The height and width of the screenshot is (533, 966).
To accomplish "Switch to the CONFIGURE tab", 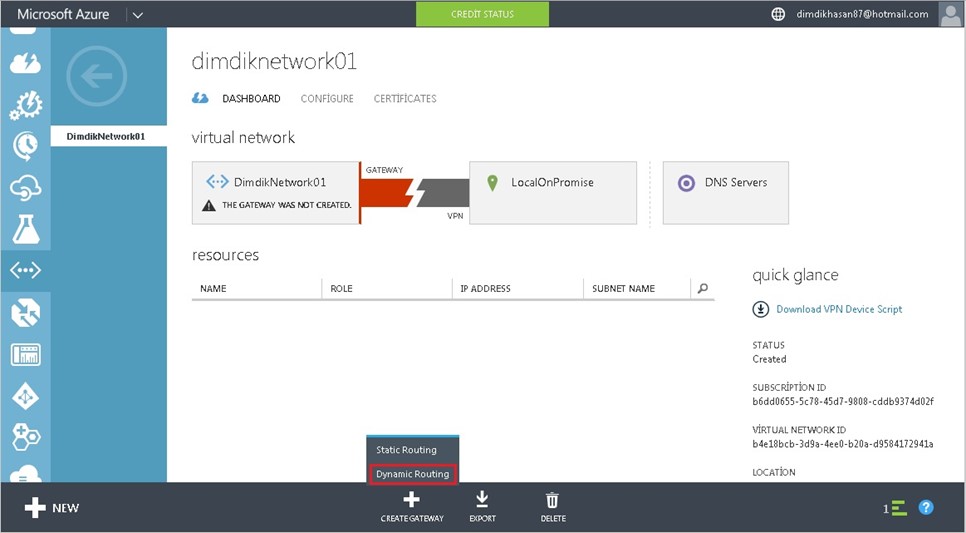I will [327, 99].
